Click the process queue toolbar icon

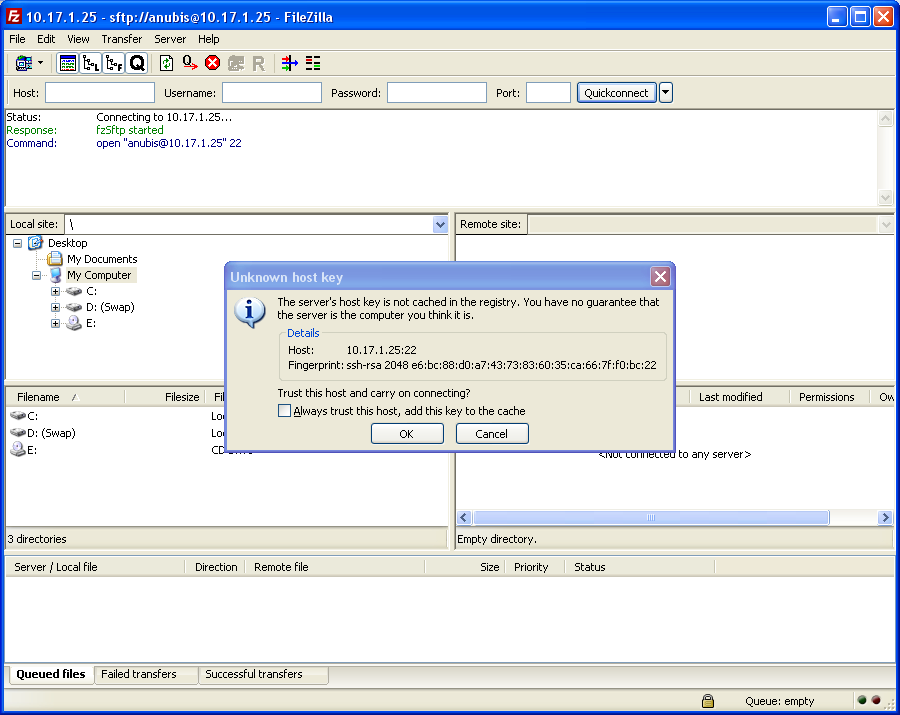point(190,63)
